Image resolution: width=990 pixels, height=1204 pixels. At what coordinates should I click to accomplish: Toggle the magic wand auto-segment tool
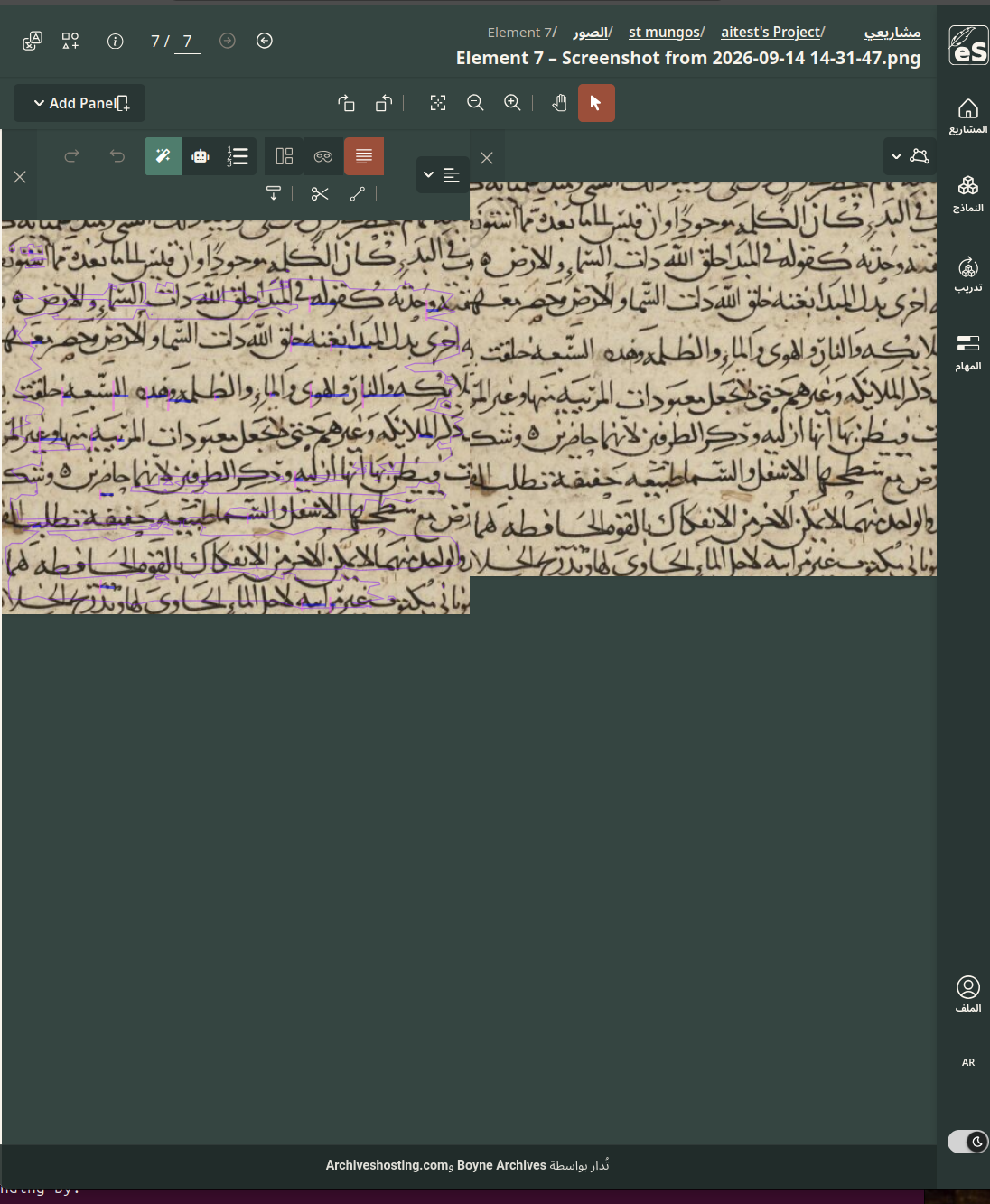(x=163, y=156)
